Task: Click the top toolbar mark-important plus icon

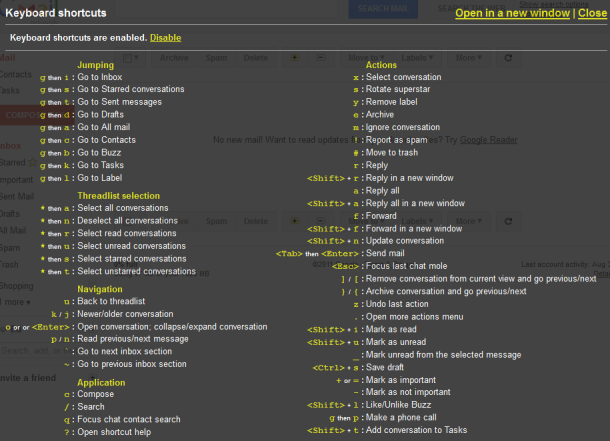Action: pos(294,58)
